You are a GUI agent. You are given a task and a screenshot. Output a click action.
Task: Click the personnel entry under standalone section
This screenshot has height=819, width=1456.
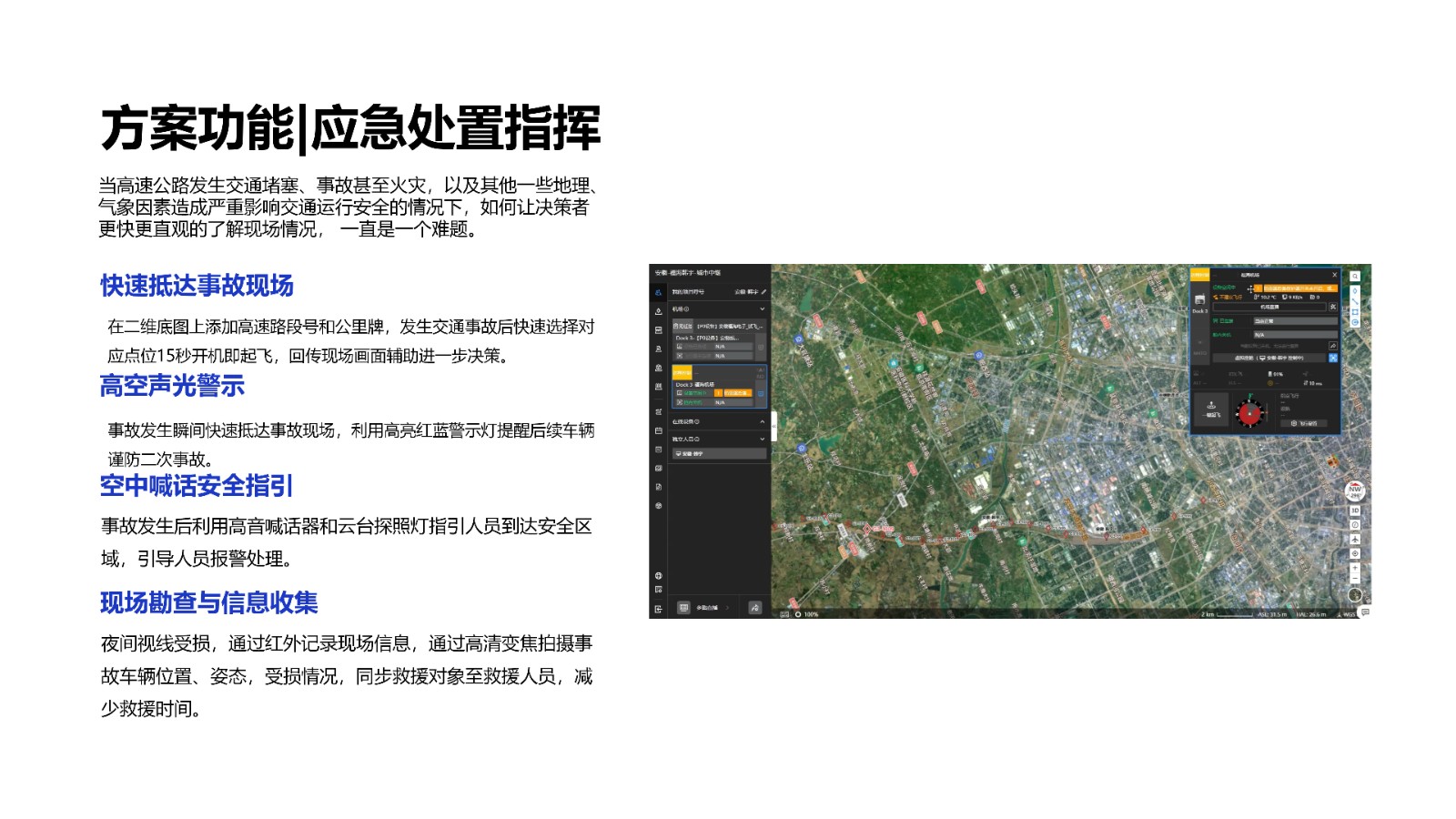click(719, 453)
